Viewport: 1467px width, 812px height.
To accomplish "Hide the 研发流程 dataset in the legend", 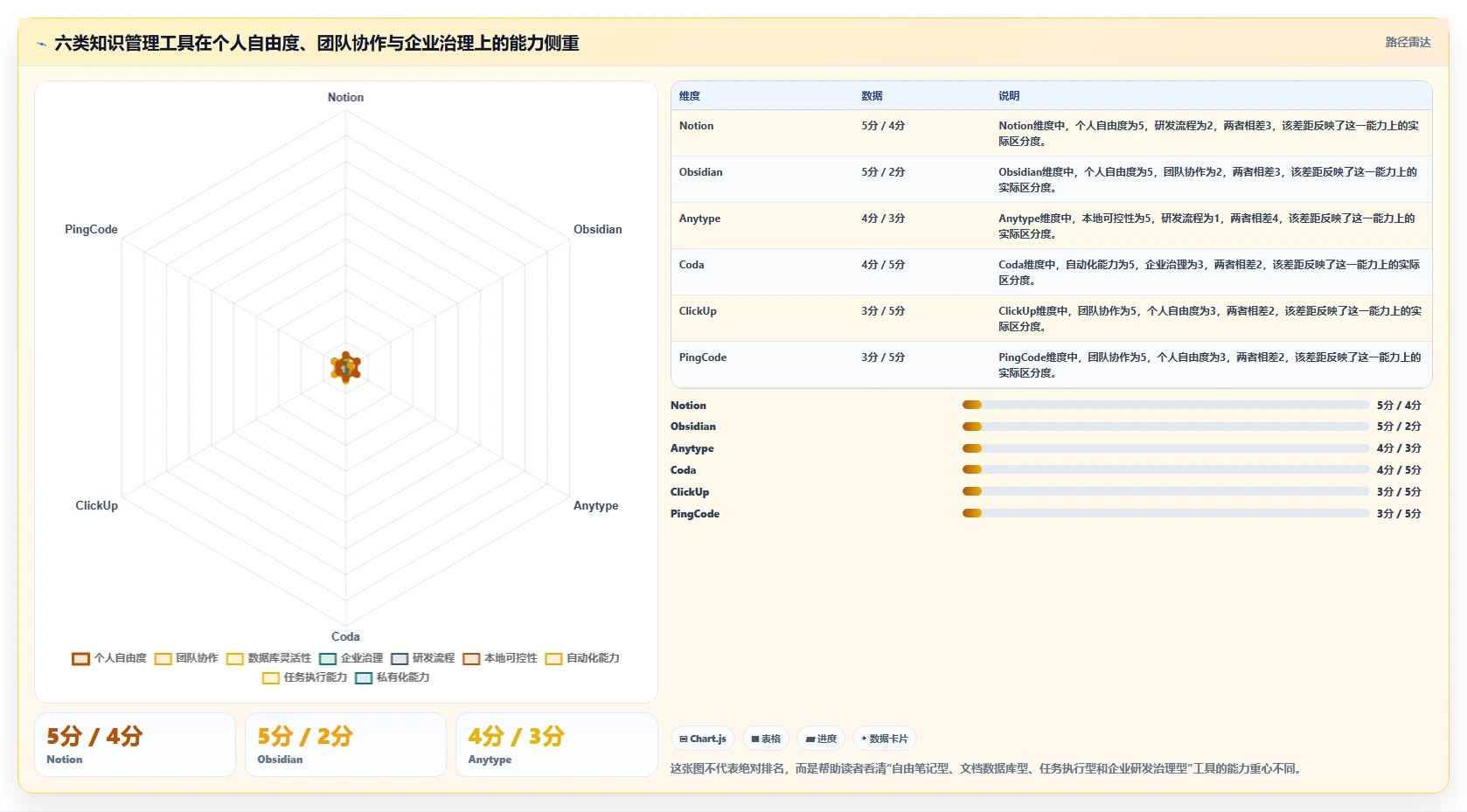I will point(423,658).
